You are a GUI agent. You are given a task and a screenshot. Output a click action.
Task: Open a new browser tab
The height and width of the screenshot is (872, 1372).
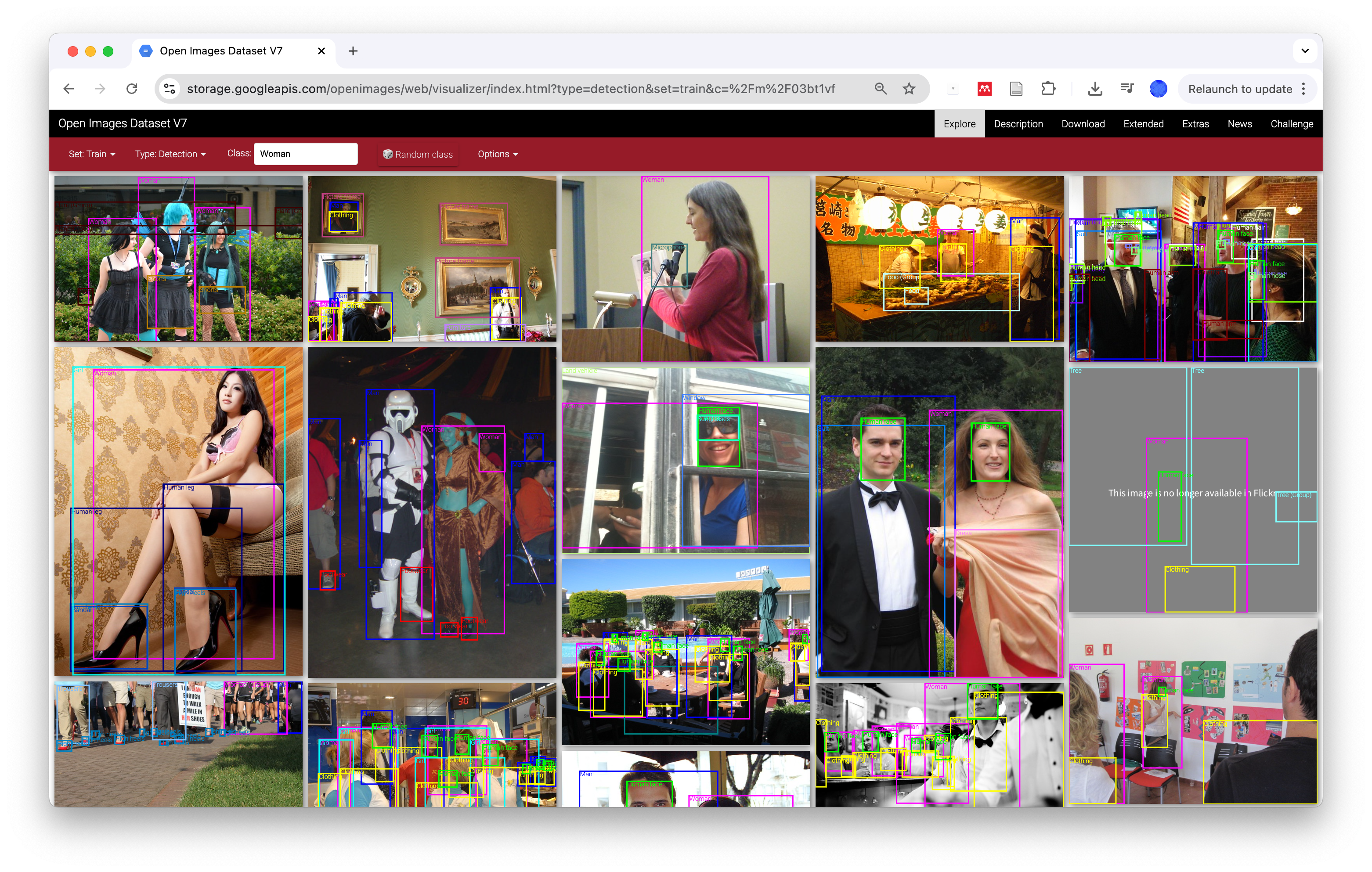353,51
